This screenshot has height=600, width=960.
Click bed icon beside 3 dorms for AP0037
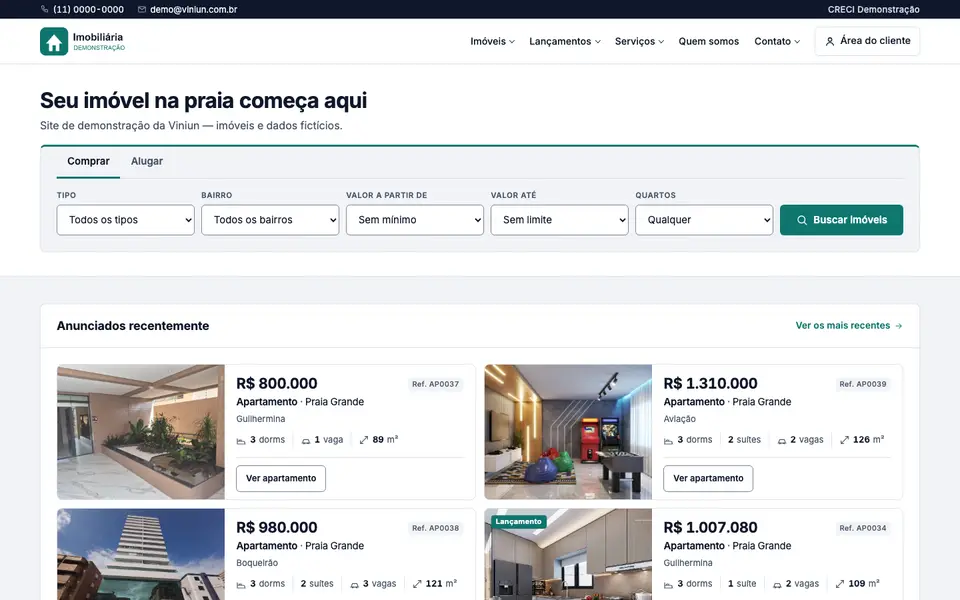click(x=241, y=440)
